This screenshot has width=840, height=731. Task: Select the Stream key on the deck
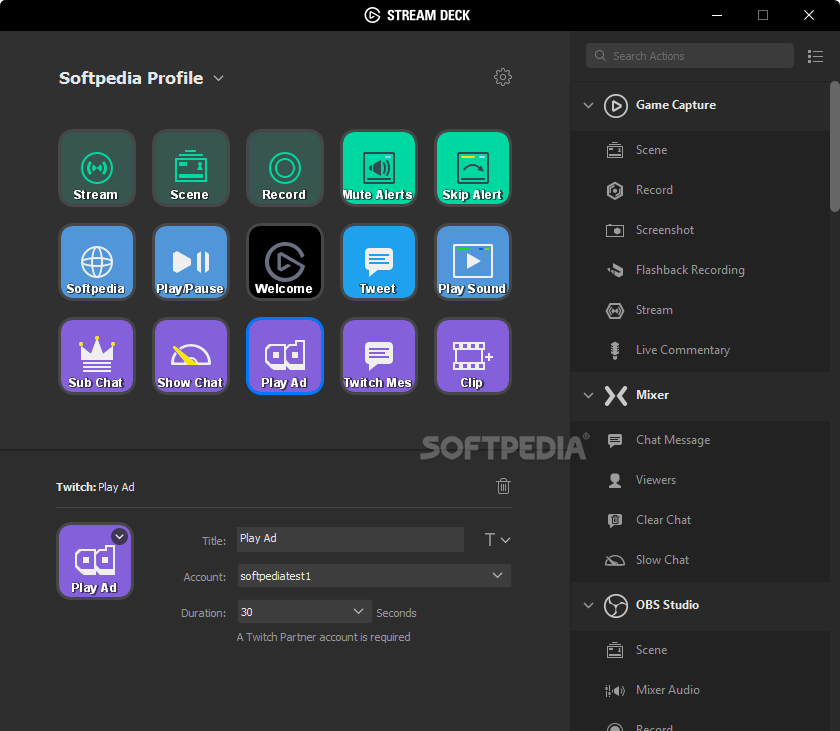(x=96, y=168)
